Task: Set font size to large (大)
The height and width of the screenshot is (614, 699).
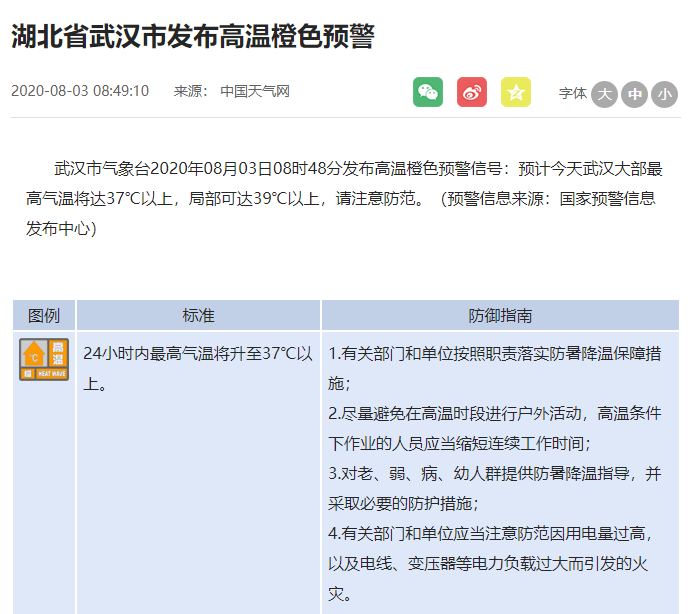Action: pyautogui.click(x=604, y=94)
